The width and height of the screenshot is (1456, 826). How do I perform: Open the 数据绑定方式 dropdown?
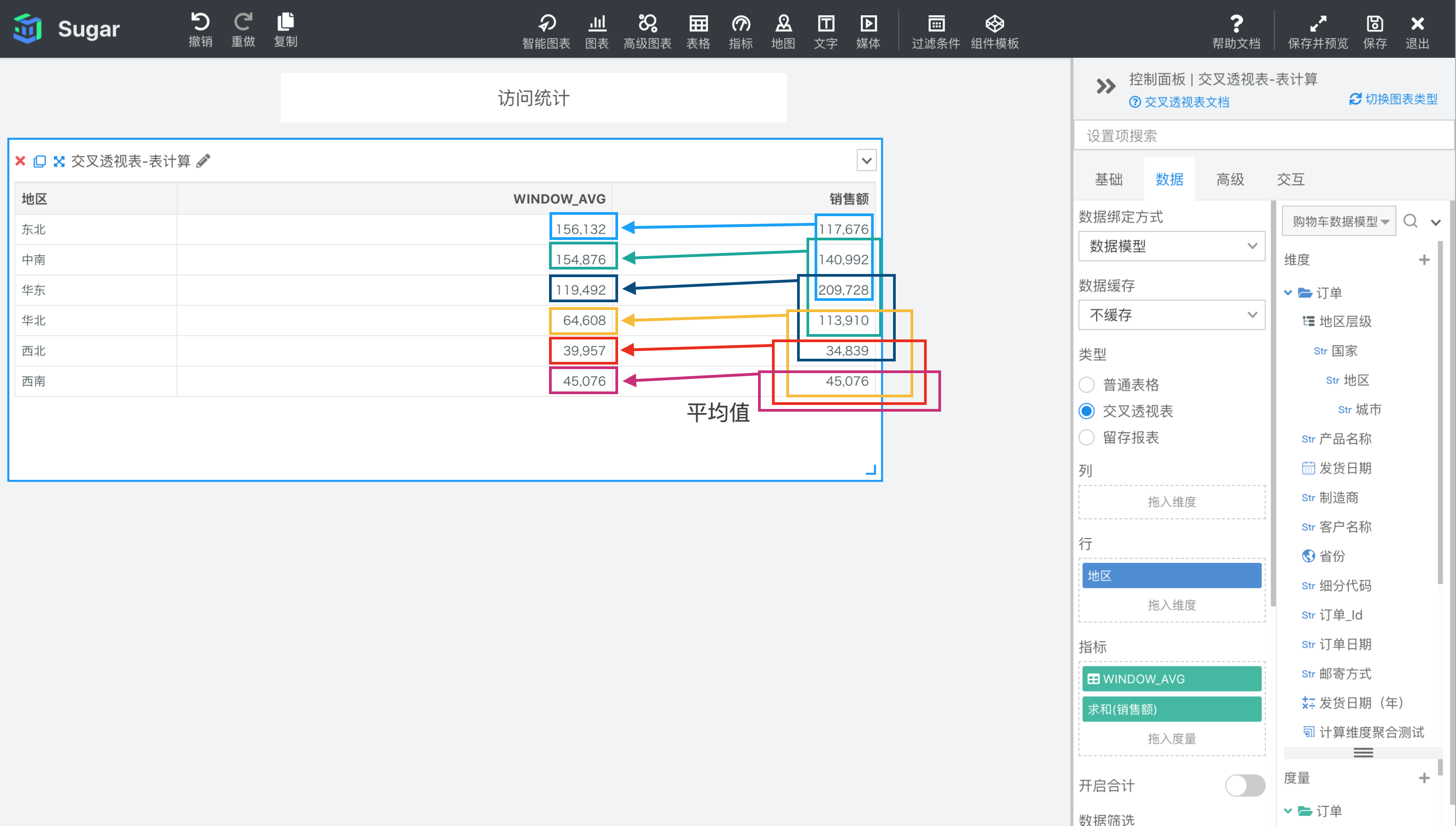point(1172,246)
